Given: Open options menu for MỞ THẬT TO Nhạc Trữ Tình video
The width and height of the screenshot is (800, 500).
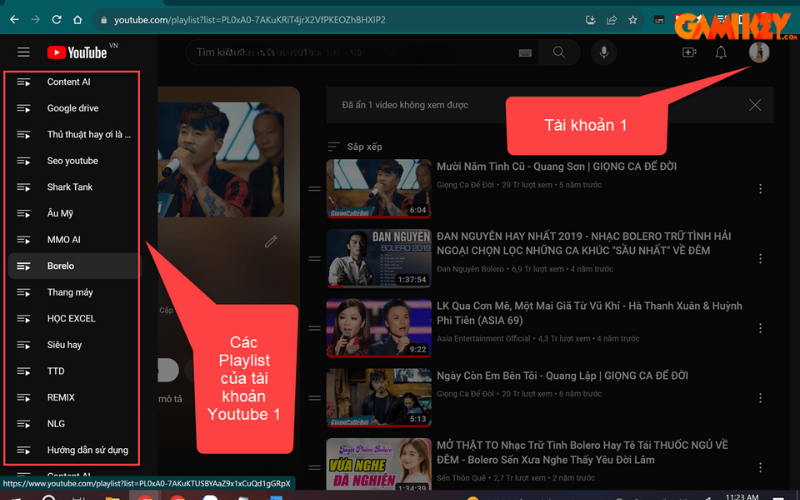Looking at the screenshot, I should [760, 467].
